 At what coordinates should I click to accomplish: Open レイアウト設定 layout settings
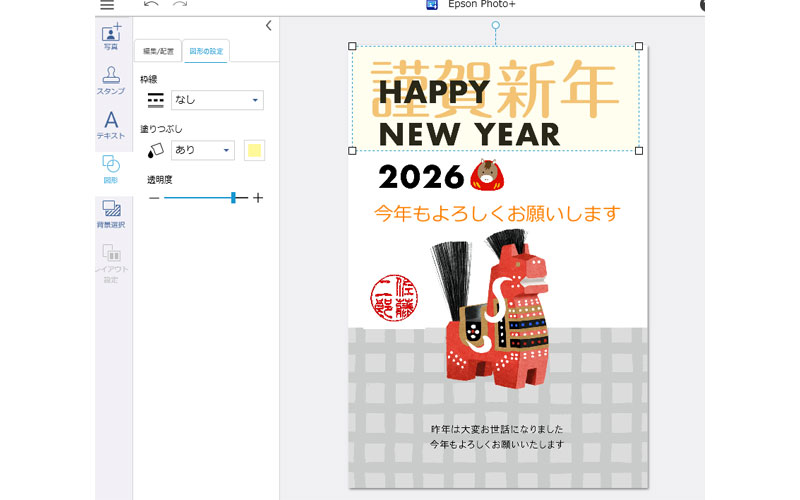tap(111, 263)
